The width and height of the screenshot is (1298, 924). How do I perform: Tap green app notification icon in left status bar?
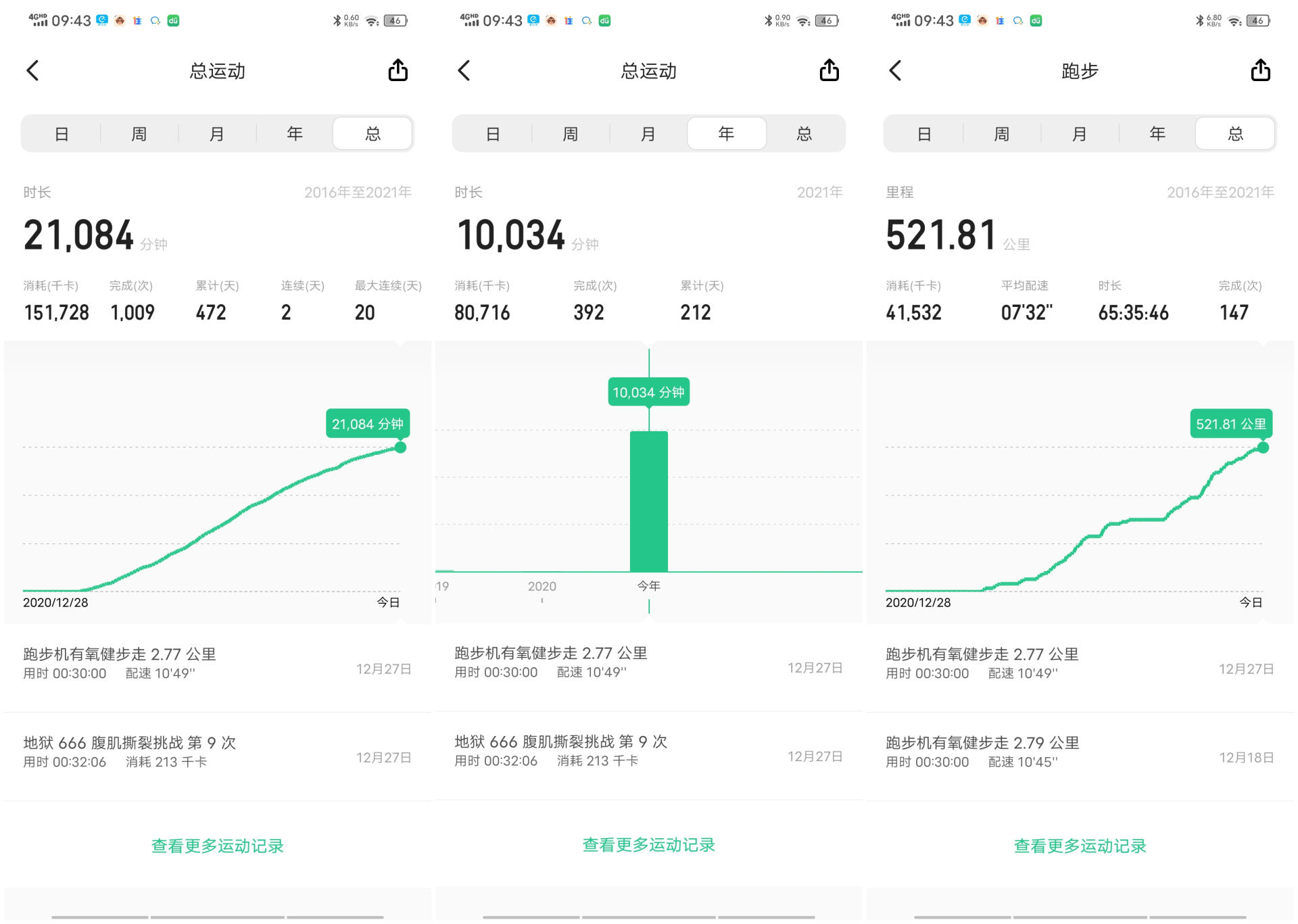pos(173,21)
